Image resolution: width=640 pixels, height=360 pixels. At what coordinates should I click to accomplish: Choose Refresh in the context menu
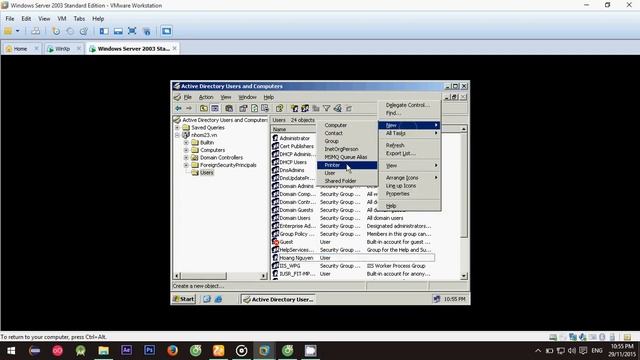[x=409, y=145]
